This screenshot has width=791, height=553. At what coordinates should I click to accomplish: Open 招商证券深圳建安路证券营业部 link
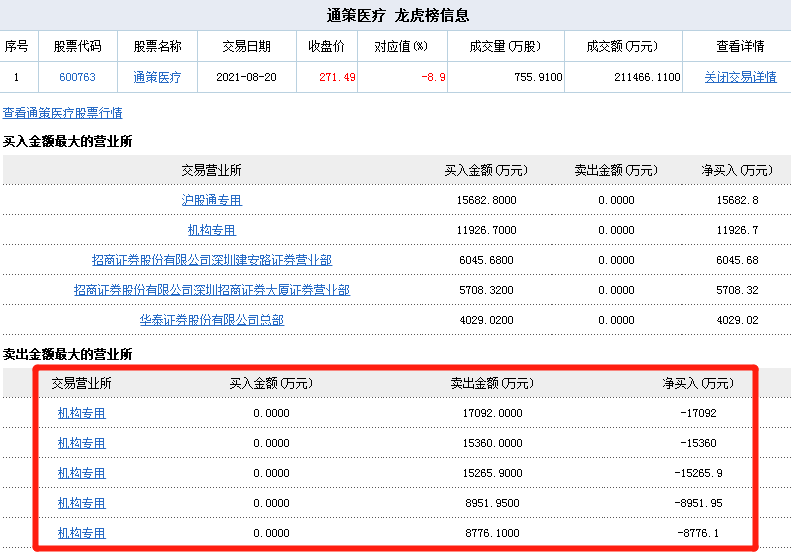pyautogui.click(x=212, y=260)
